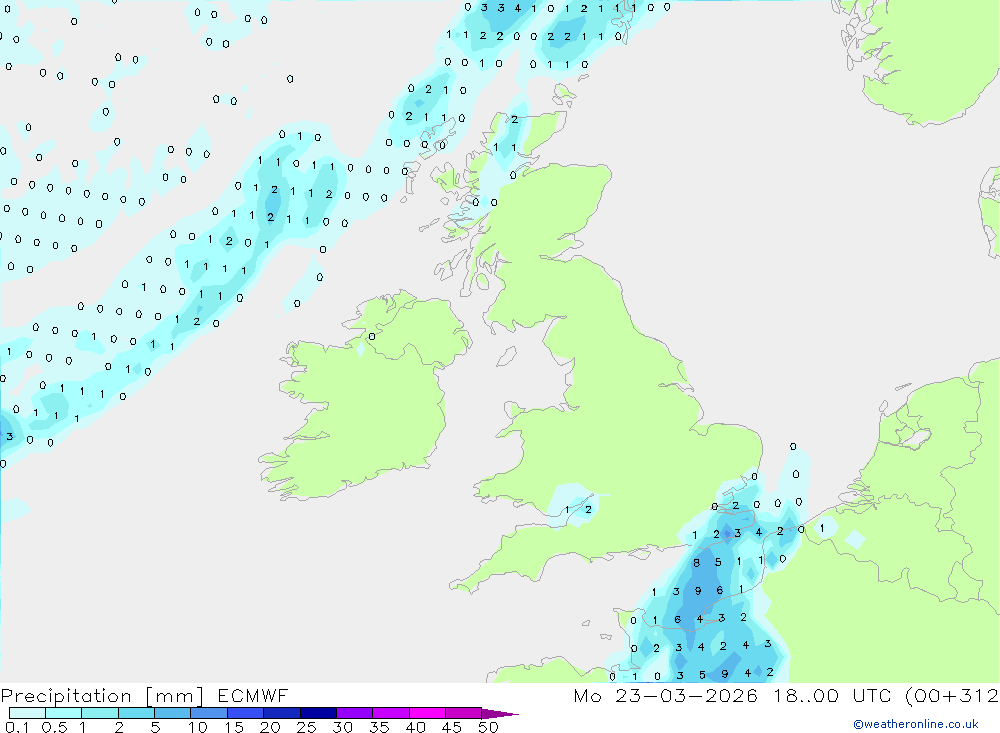This screenshot has height=733, width=1000.
Task: Click the 0.1–0.5 mm legend color swatch
Action: click(27, 713)
